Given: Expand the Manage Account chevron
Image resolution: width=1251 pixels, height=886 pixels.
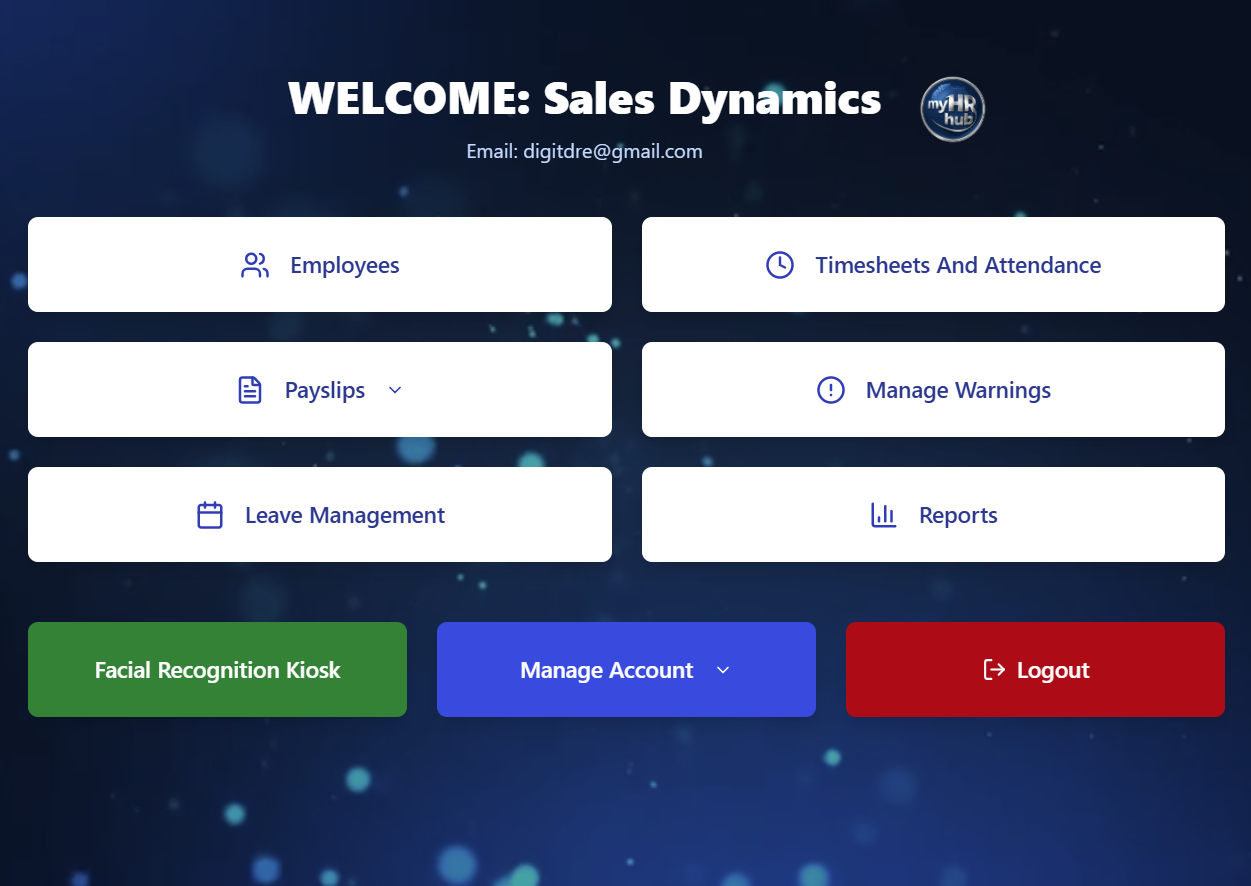Looking at the screenshot, I should coord(723,670).
